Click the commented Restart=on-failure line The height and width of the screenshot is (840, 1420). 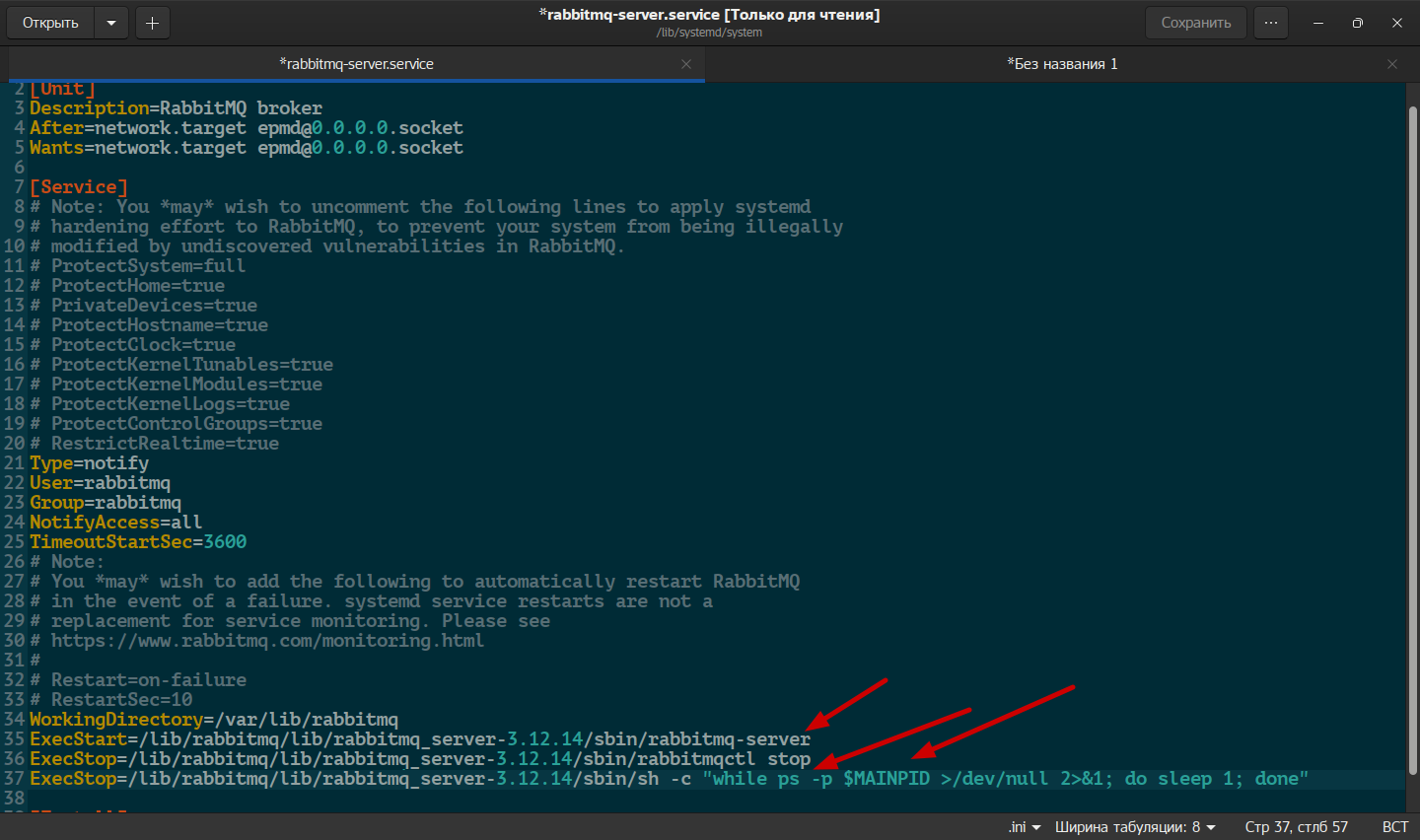(138, 680)
